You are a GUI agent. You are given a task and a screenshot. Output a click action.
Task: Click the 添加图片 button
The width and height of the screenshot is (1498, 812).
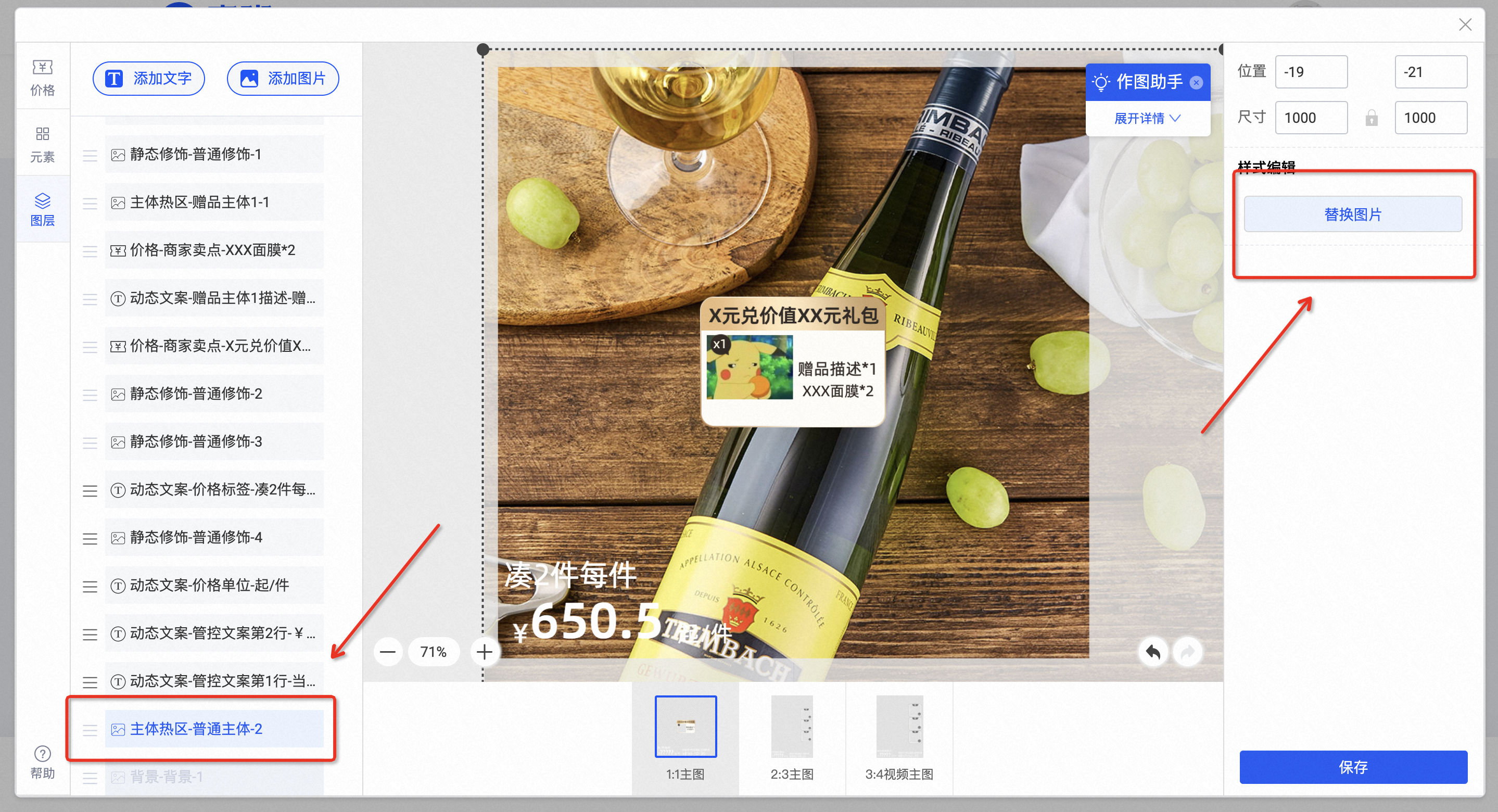pyautogui.click(x=283, y=78)
